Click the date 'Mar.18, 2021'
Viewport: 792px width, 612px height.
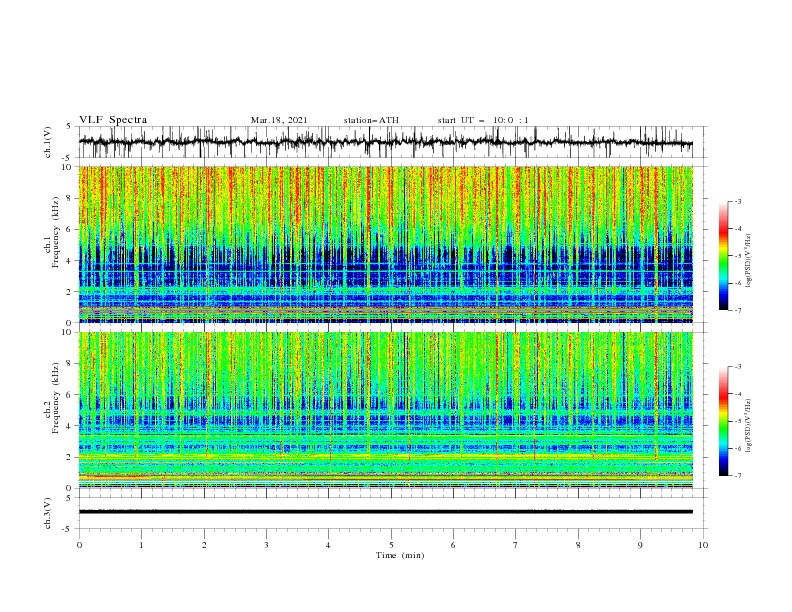tap(279, 120)
